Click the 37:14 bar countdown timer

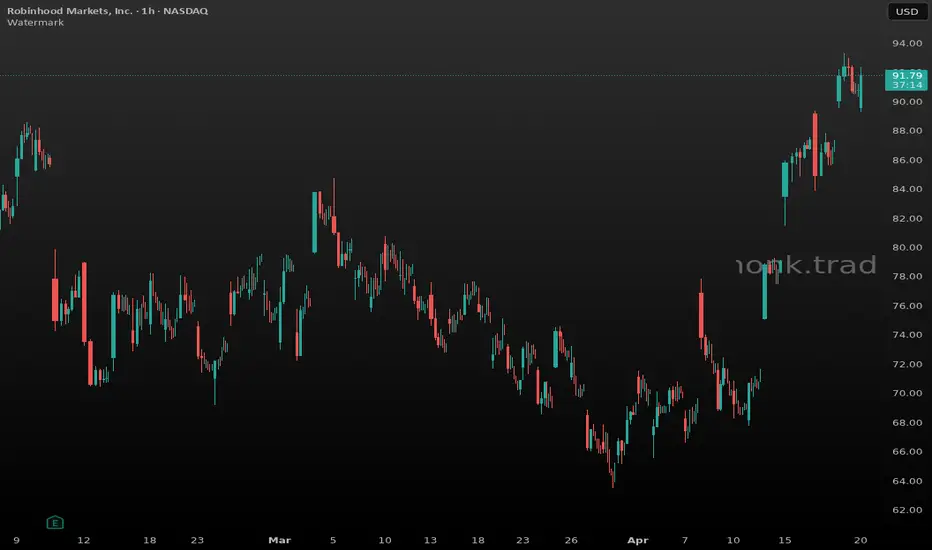point(906,85)
